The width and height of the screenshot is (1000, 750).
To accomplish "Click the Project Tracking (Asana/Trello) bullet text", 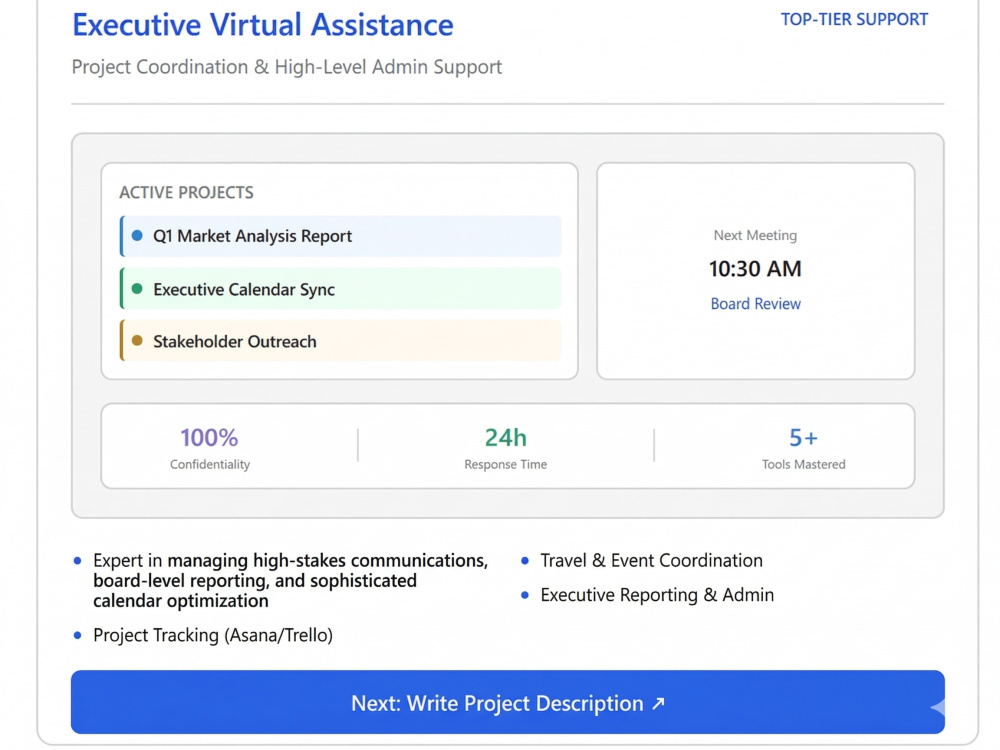I will [213, 635].
